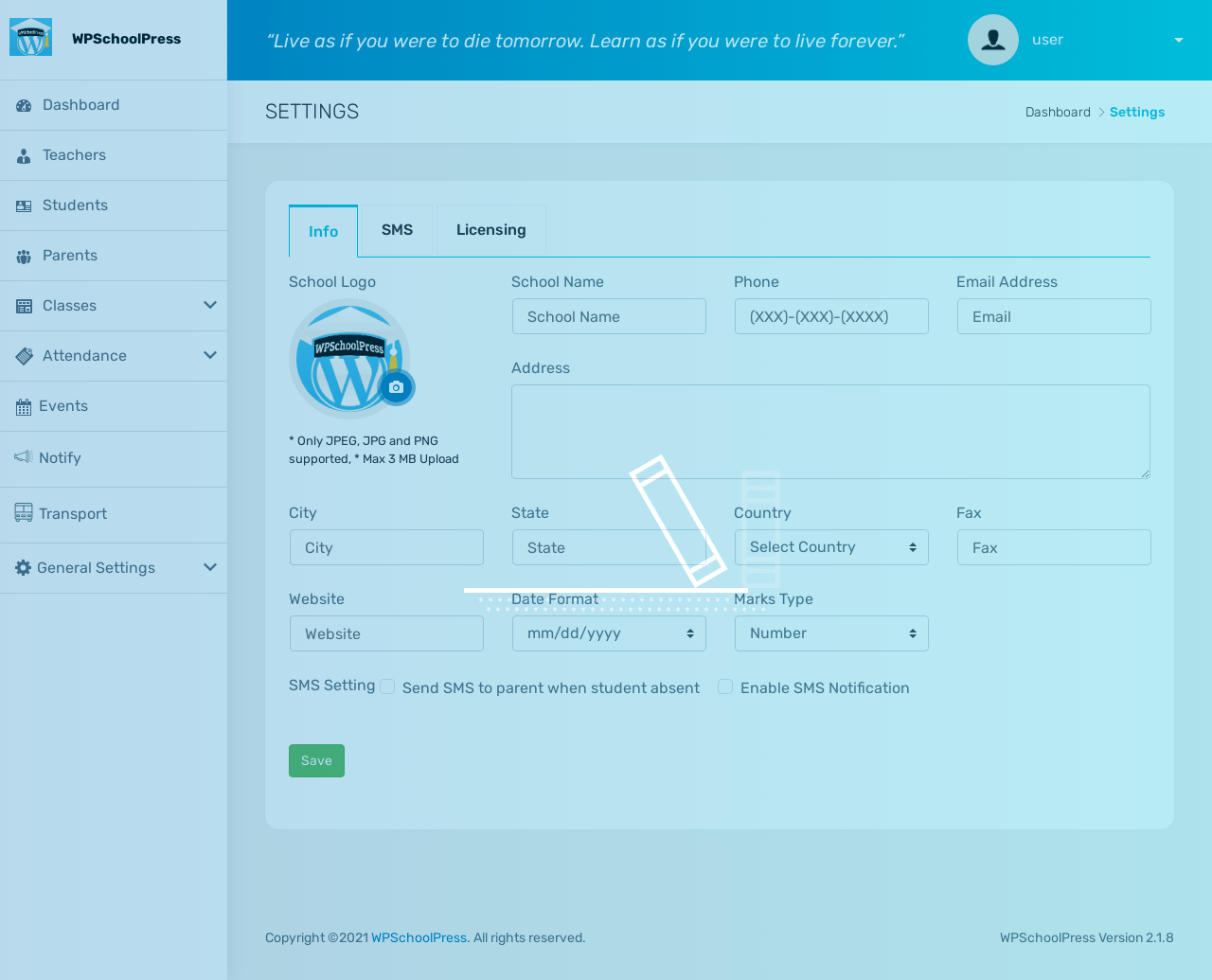This screenshot has height=980, width=1212.
Task: Click the user name in header
Action: (1047, 40)
